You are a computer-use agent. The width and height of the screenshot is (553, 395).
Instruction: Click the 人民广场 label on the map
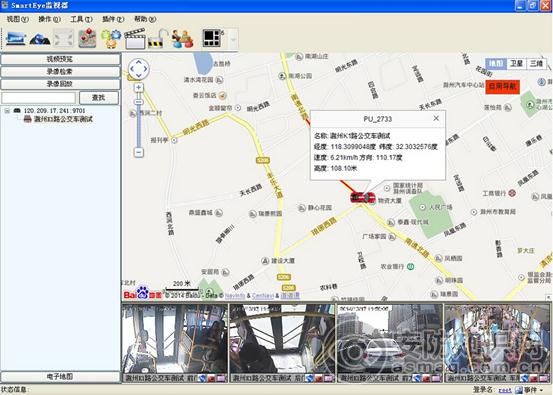(x=440, y=207)
